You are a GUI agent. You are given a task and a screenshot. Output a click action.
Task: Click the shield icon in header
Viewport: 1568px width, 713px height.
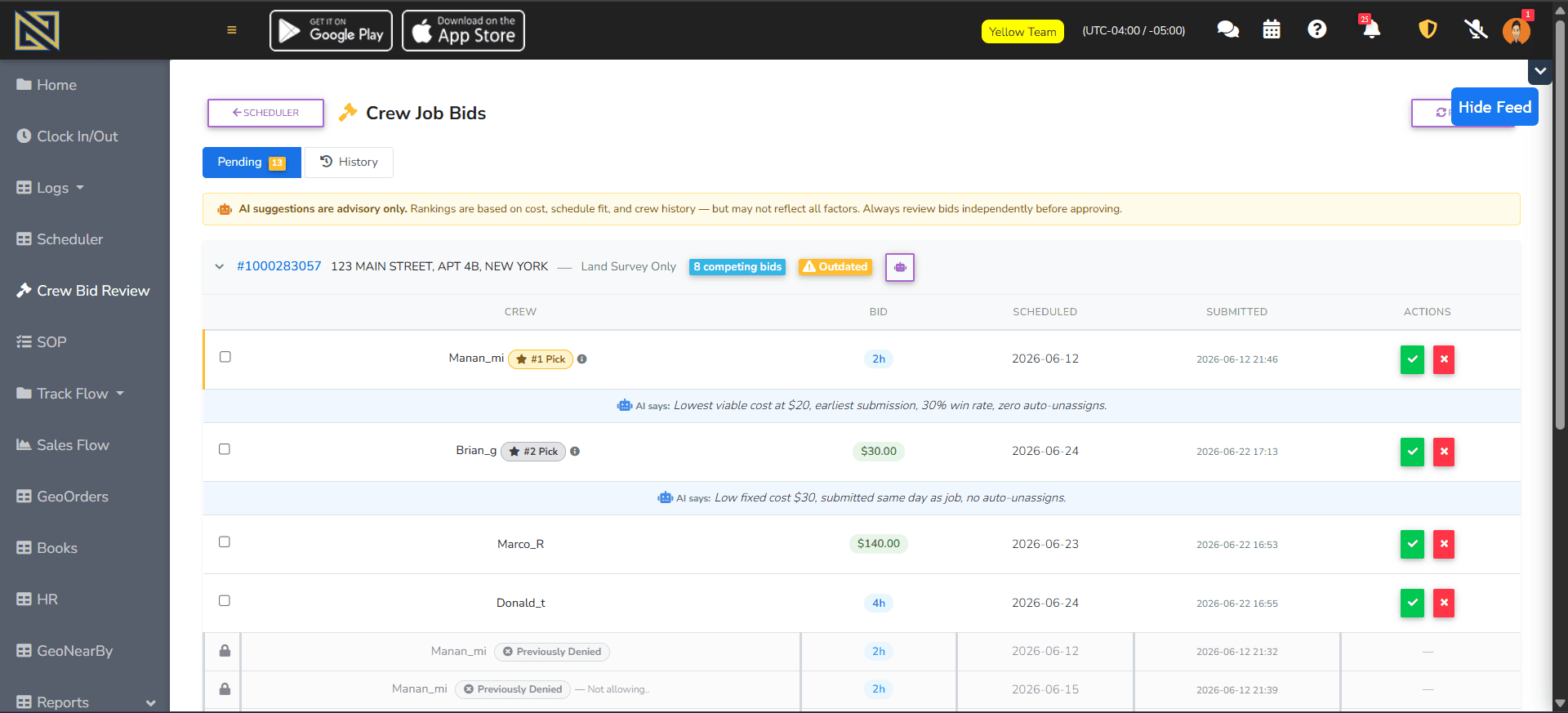[1428, 29]
